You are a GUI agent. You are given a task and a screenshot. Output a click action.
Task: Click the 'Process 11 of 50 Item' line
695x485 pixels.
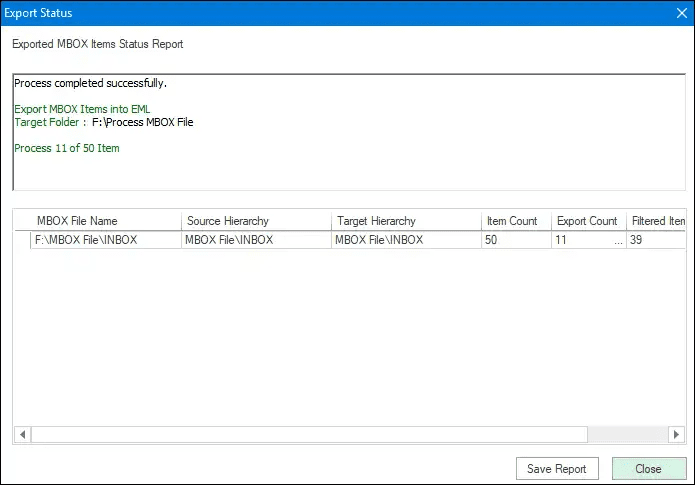[67, 148]
